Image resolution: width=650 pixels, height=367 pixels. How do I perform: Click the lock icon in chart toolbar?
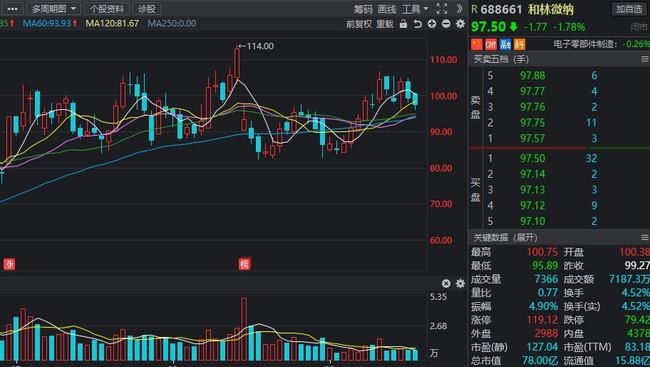403,24
